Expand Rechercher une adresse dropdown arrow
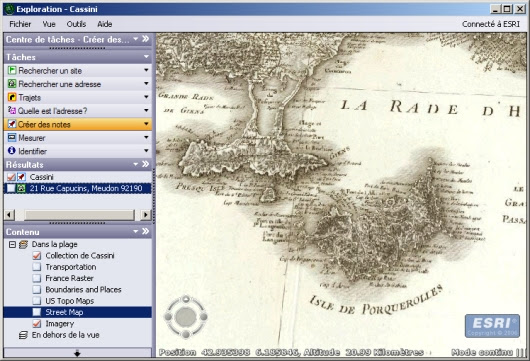 pyautogui.click(x=146, y=83)
